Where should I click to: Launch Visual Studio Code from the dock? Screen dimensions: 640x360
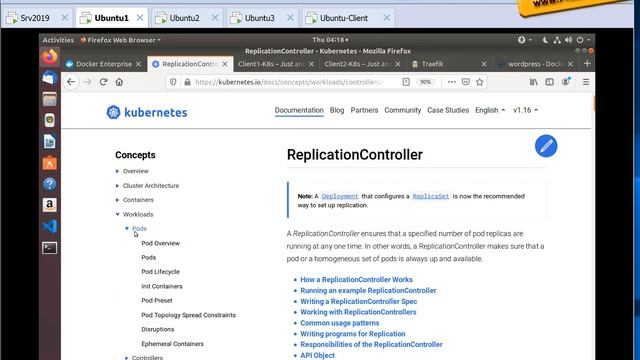tap(49, 226)
